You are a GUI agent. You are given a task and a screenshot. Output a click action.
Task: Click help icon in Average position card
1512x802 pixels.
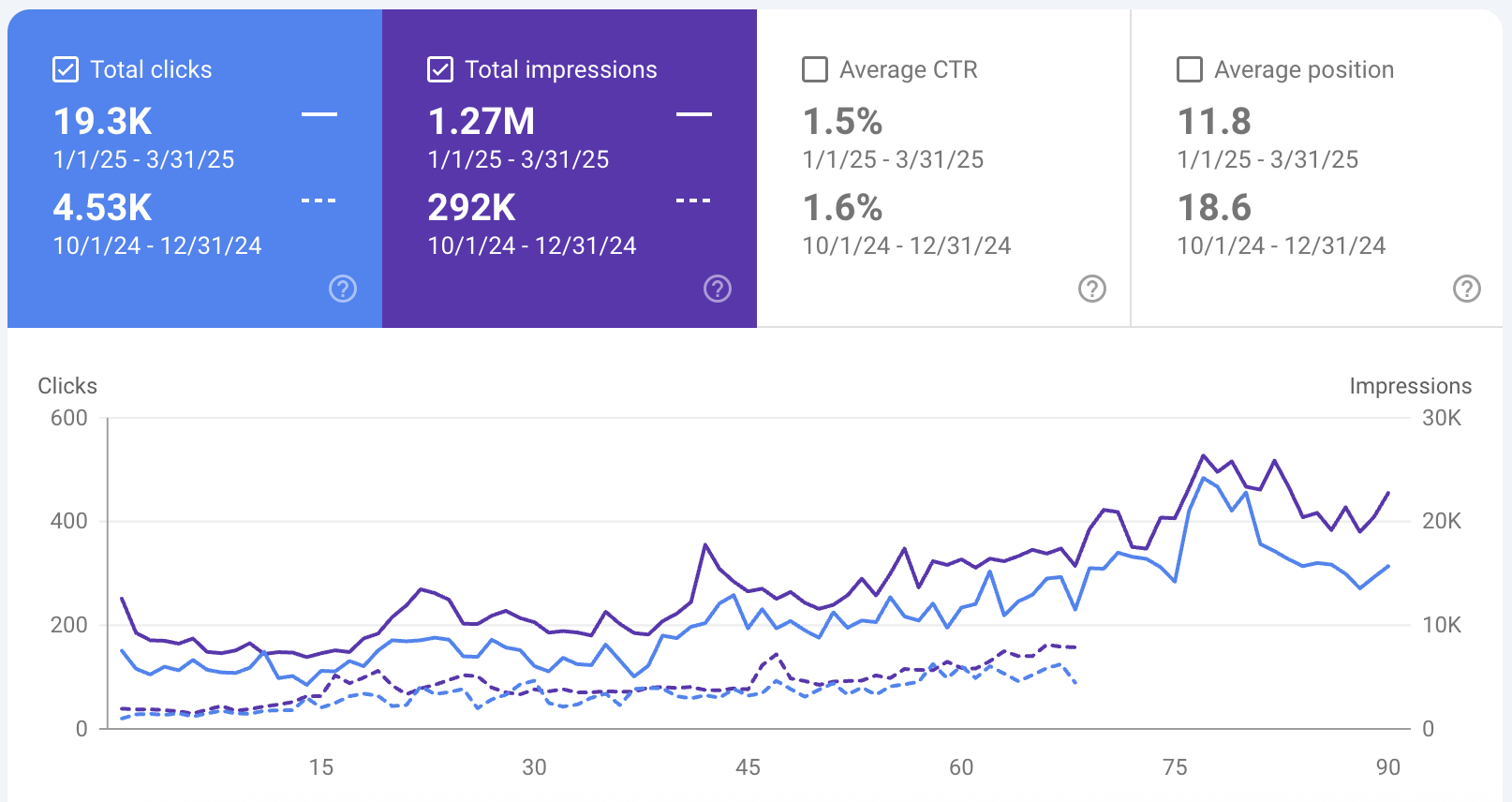point(1467,289)
